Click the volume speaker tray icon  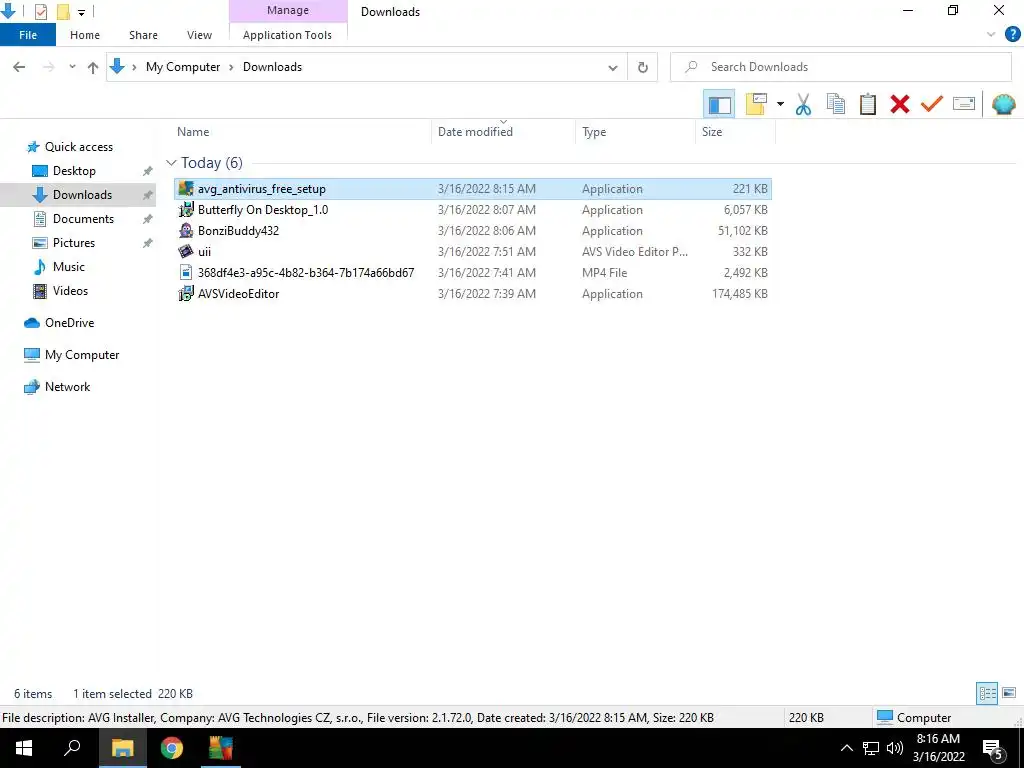tap(895, 748)
